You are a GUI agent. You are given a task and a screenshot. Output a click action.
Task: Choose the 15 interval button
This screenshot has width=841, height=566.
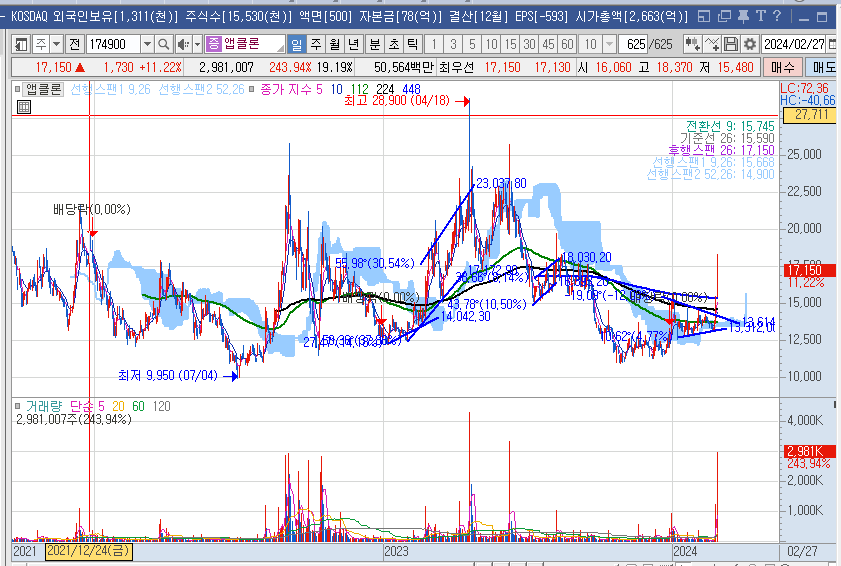click(x=511, y=44)
